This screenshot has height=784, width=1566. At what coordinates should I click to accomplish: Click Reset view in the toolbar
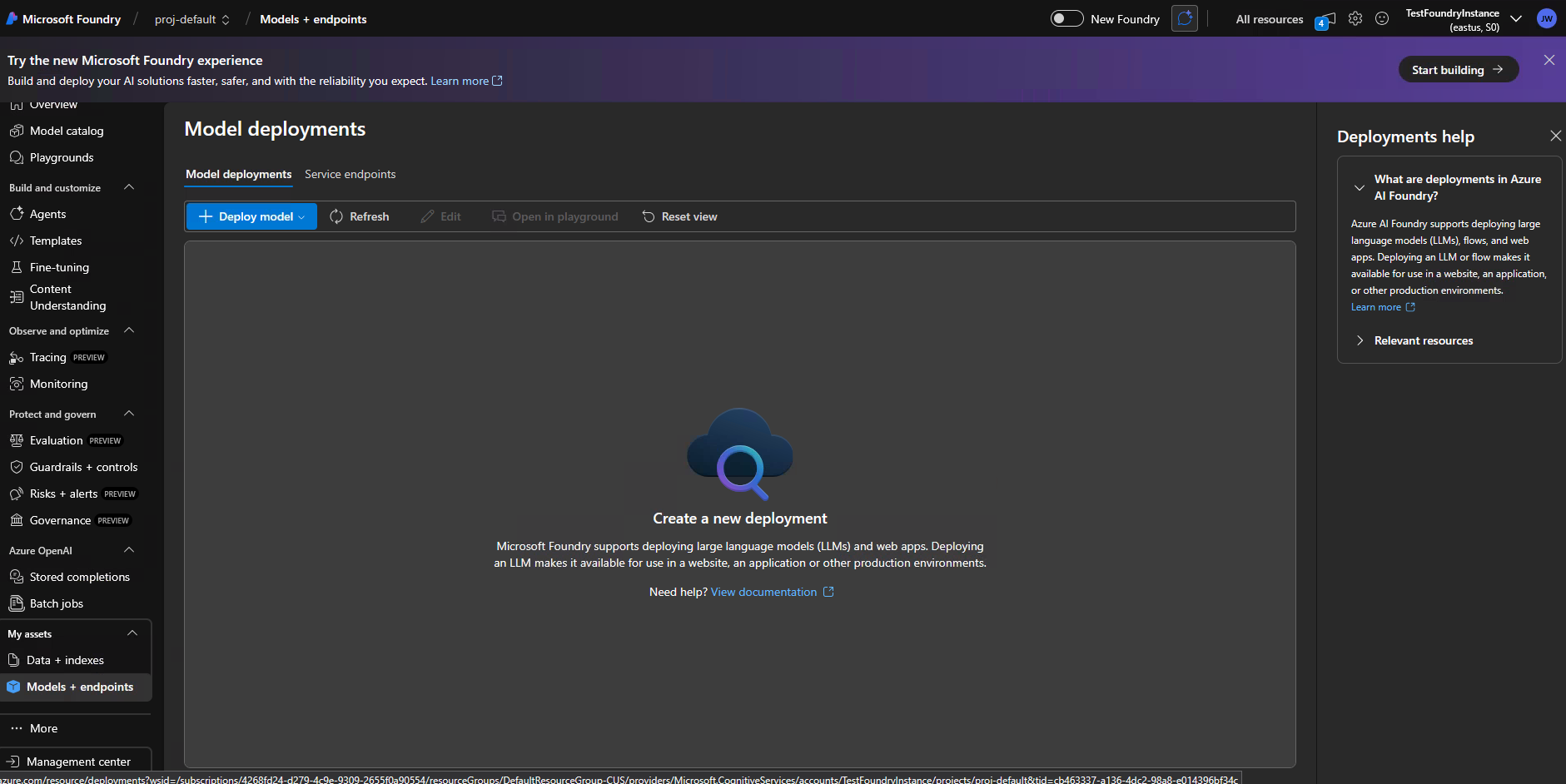[x=679, y=216]
